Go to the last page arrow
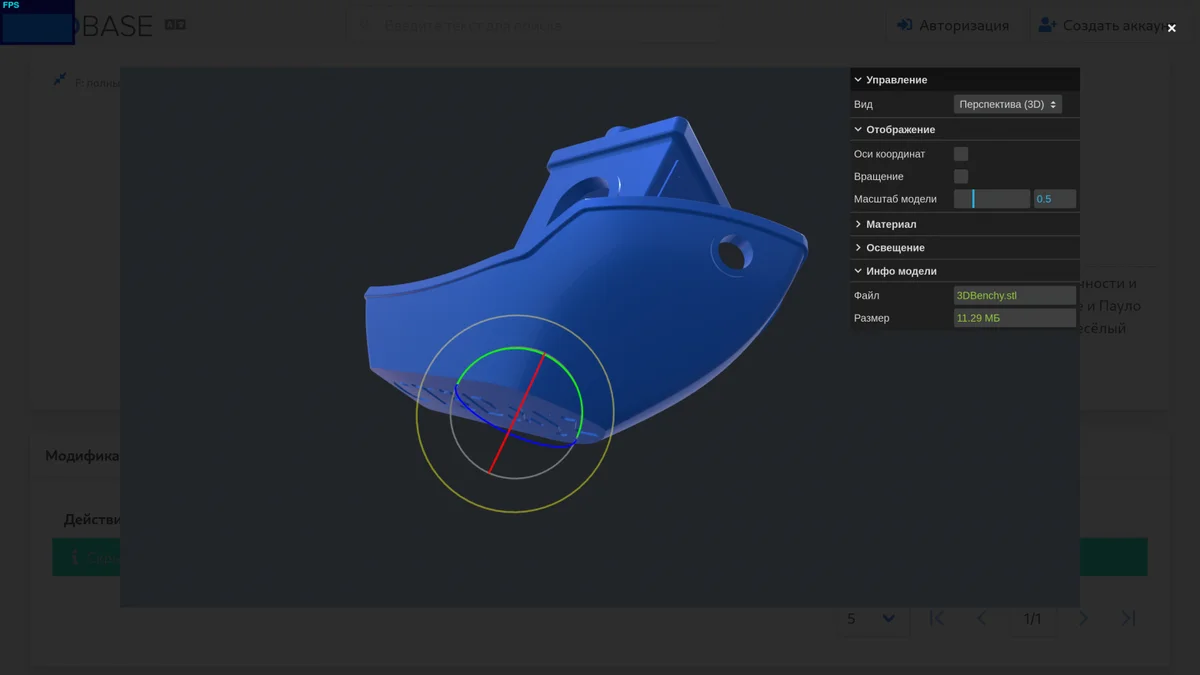This screenshot has height=675, width=1200. click(x=1128, y=618)
